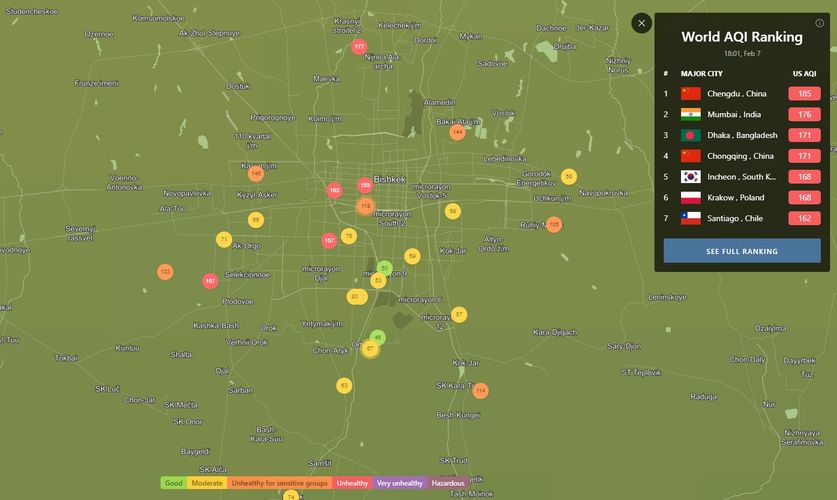Viewport: 837px width, 500px height.
Task: Click the 105 AQI marker near Ruhiy-Muras
Action: [x=554, y=225]
